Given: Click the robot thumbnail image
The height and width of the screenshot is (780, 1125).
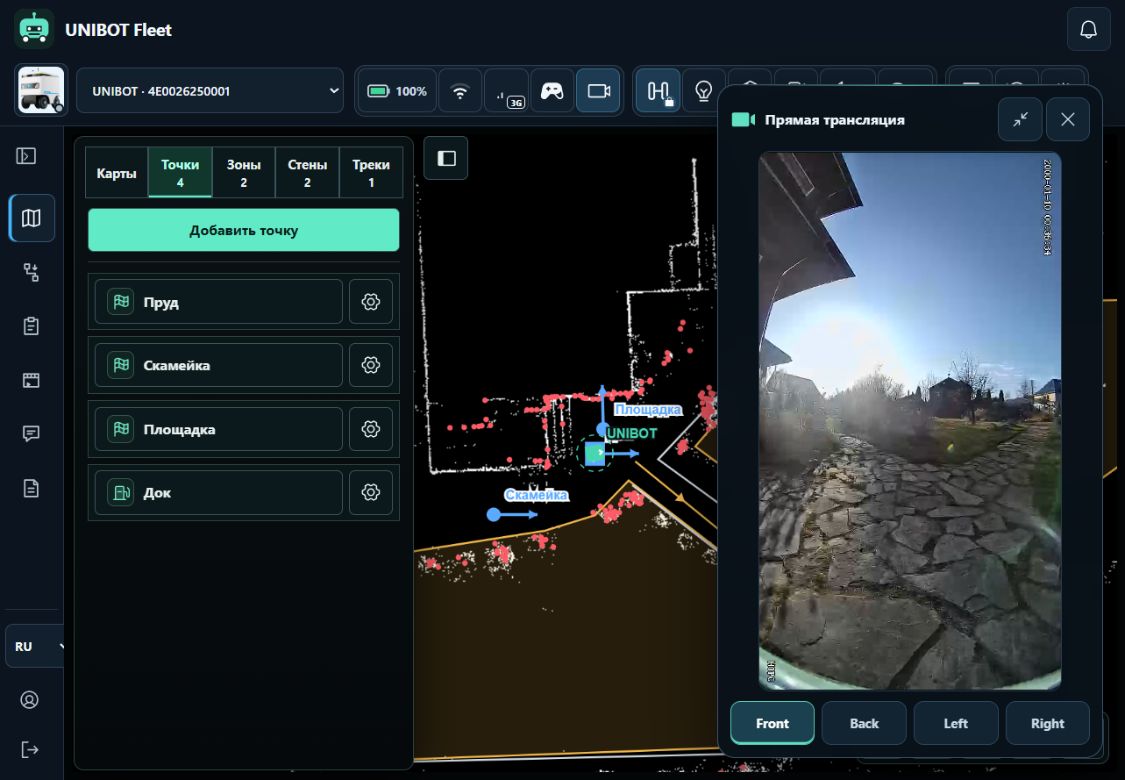Looking at the screenshot, I should pos(41,90).
